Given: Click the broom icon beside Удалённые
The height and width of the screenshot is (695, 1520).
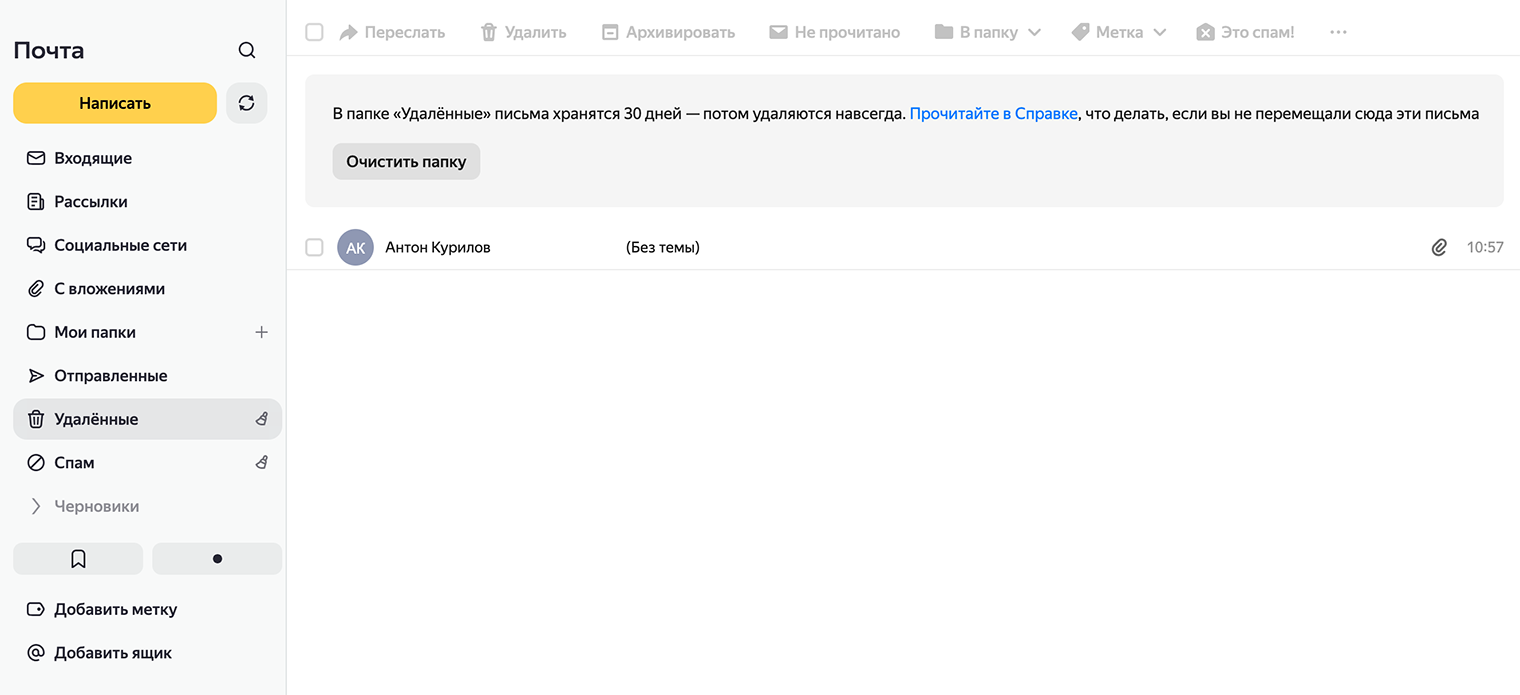Looking at the screenshot, I should point(262,419).
